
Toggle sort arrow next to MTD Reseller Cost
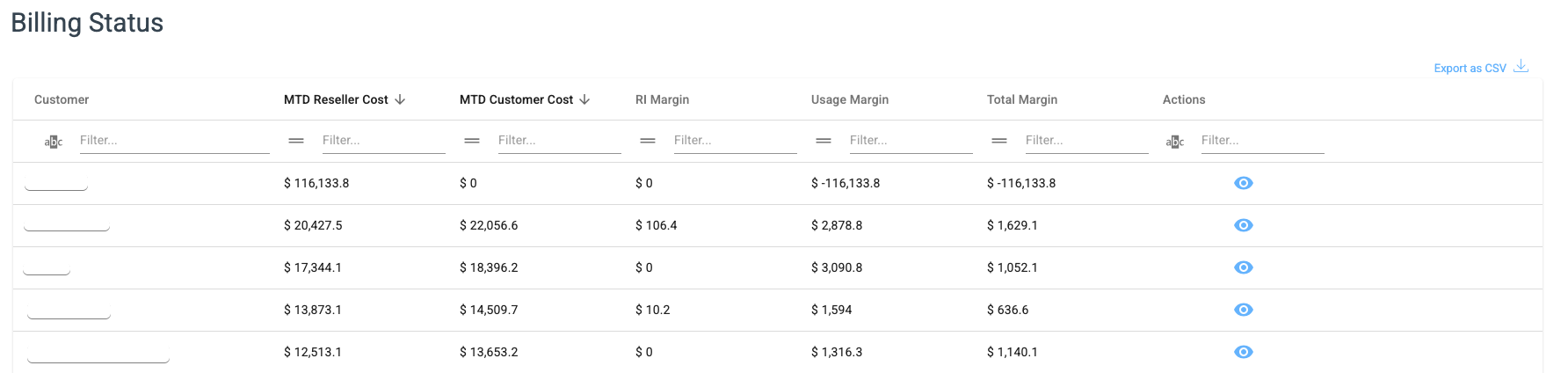400,99
